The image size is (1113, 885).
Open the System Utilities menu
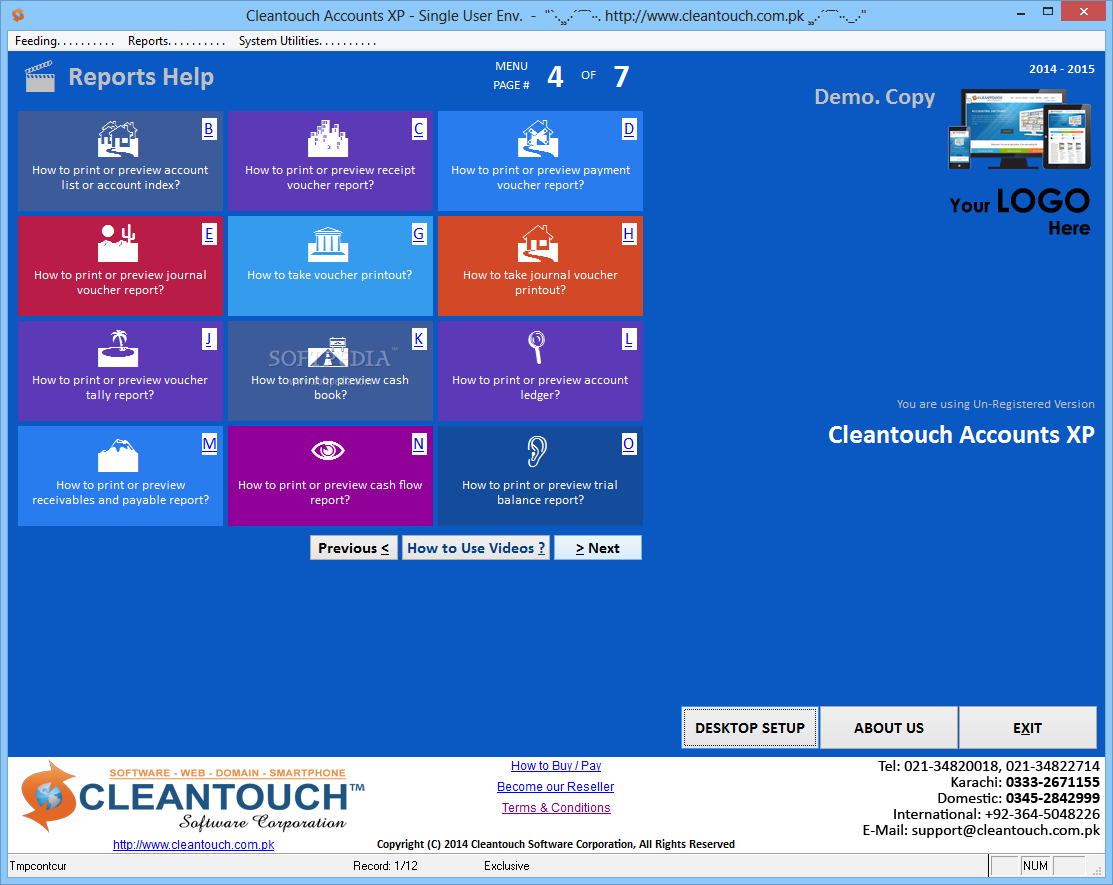[x=307, y=41]
